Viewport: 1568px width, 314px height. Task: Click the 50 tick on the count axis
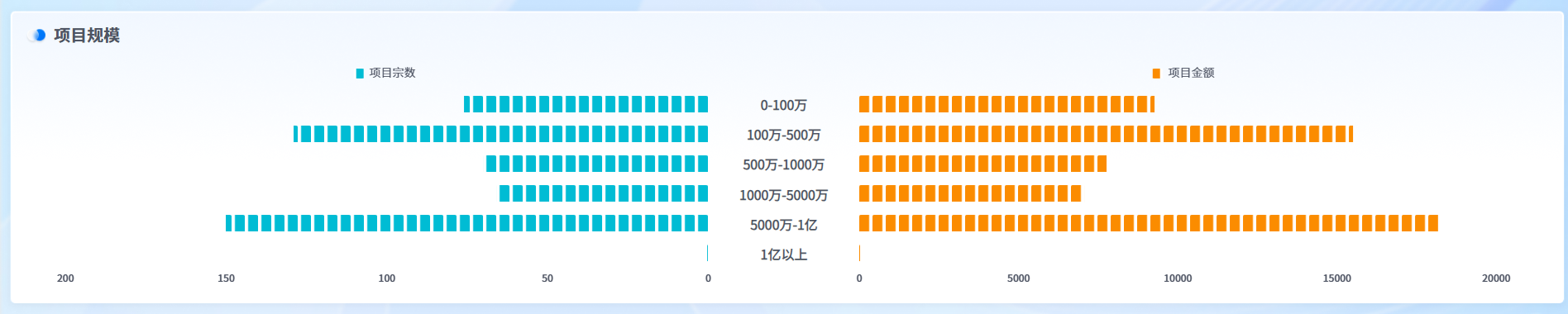[x=547, y=278]
